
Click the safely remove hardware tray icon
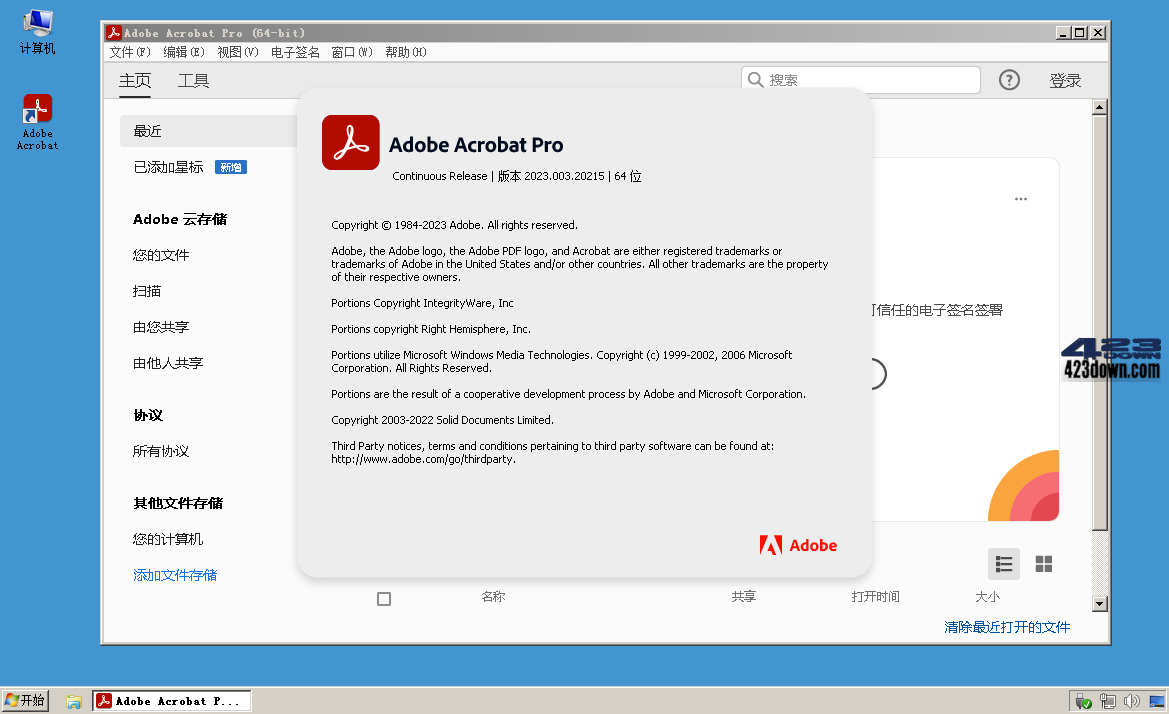1083,701
